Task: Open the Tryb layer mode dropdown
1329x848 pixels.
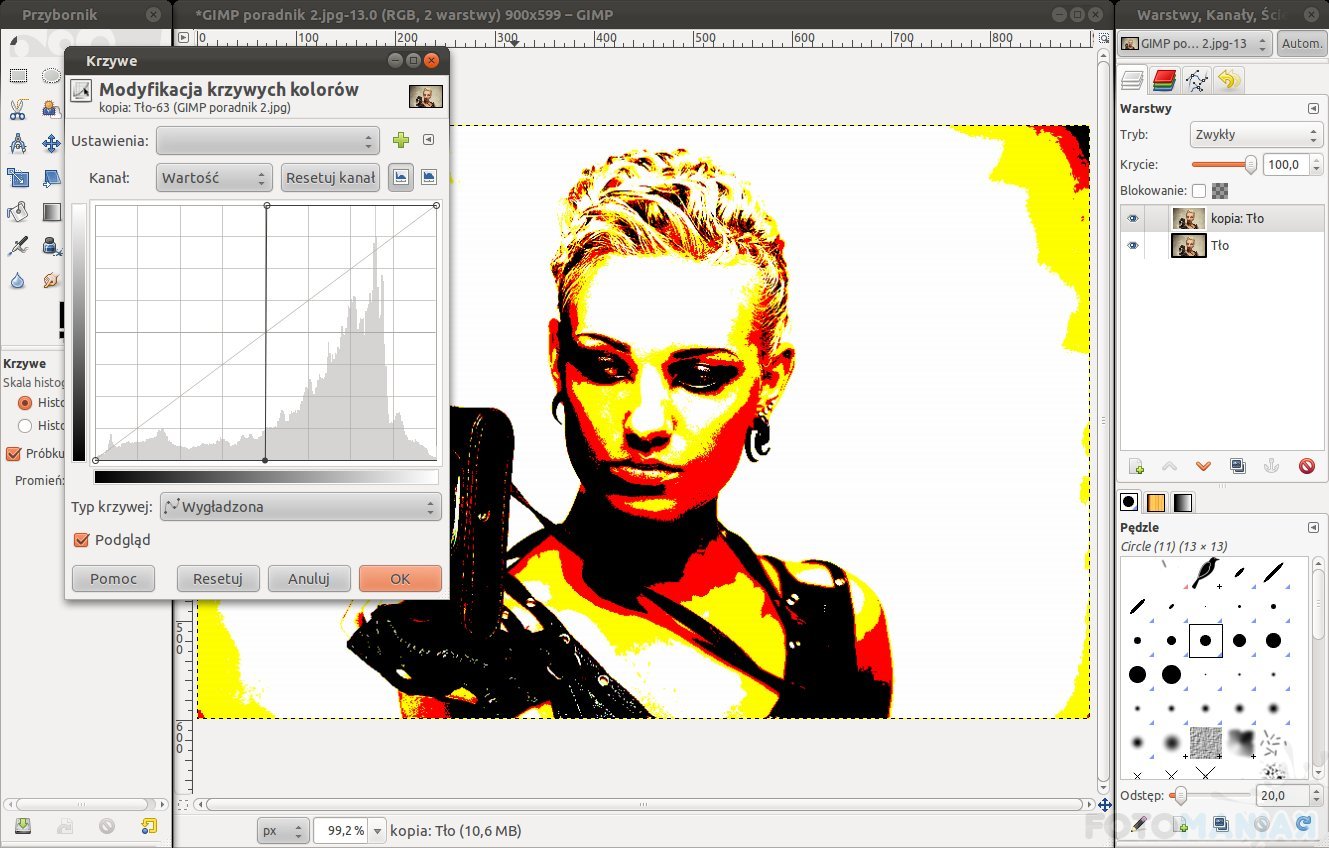Action: click(1256, 134)
